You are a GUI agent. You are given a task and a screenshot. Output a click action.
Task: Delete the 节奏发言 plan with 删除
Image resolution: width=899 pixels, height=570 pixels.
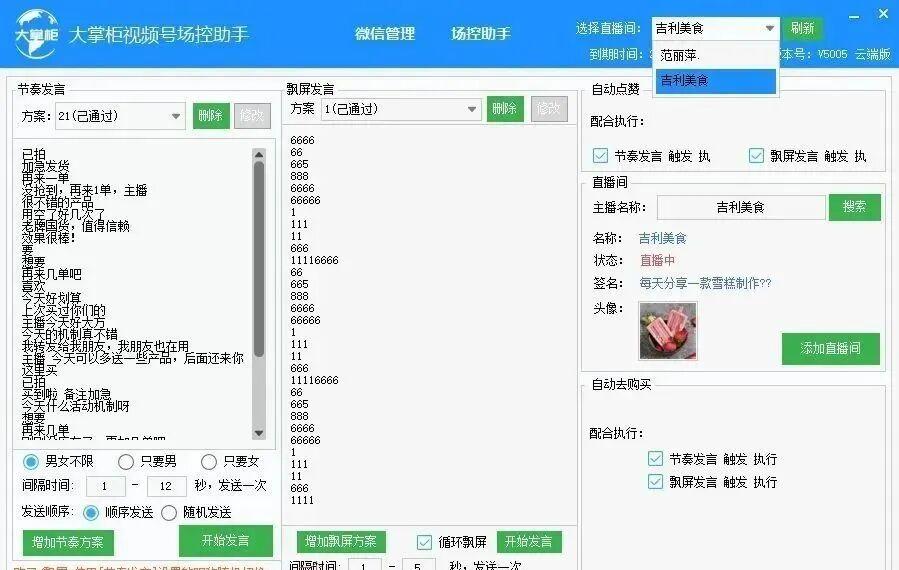[x=211, y=116]
